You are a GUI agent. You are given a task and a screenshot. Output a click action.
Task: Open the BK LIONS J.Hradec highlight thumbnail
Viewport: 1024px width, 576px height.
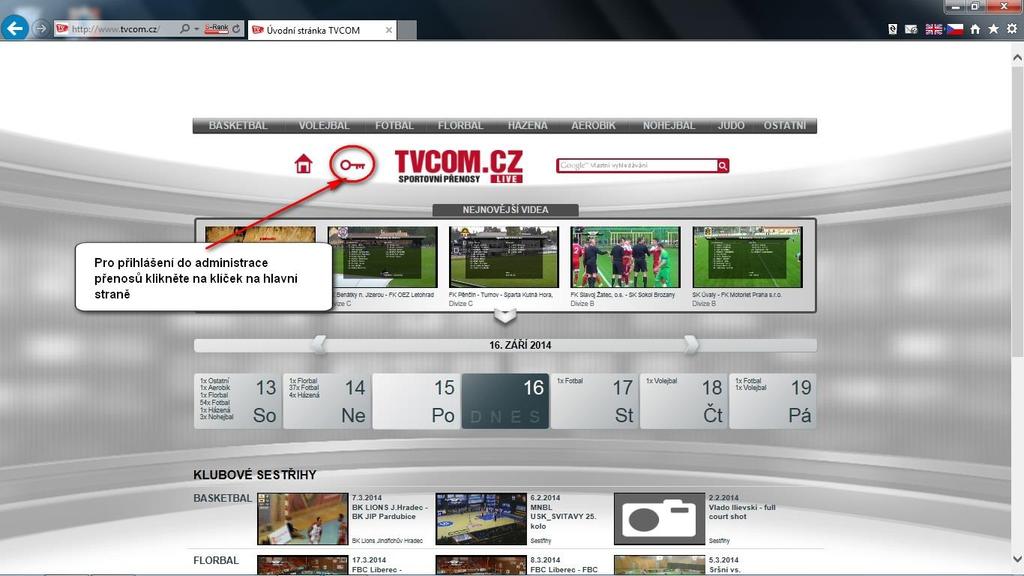tap(303, 519)
